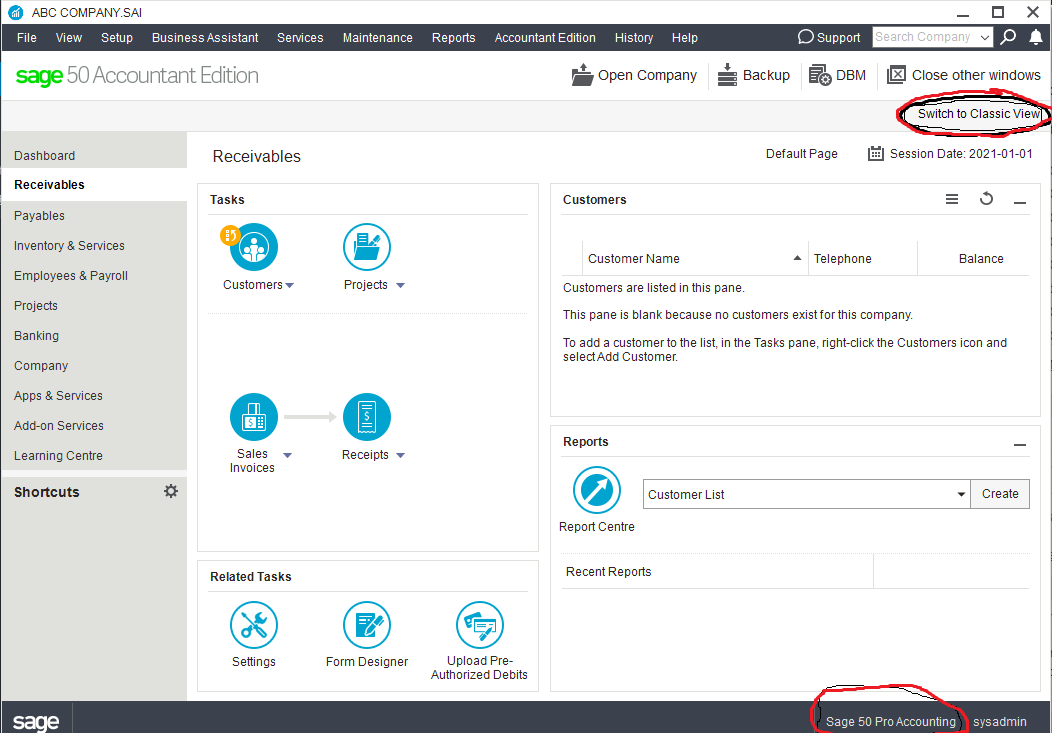Open the Maintenance menu
Screen dimensions: 1052x733
[378, 38]
